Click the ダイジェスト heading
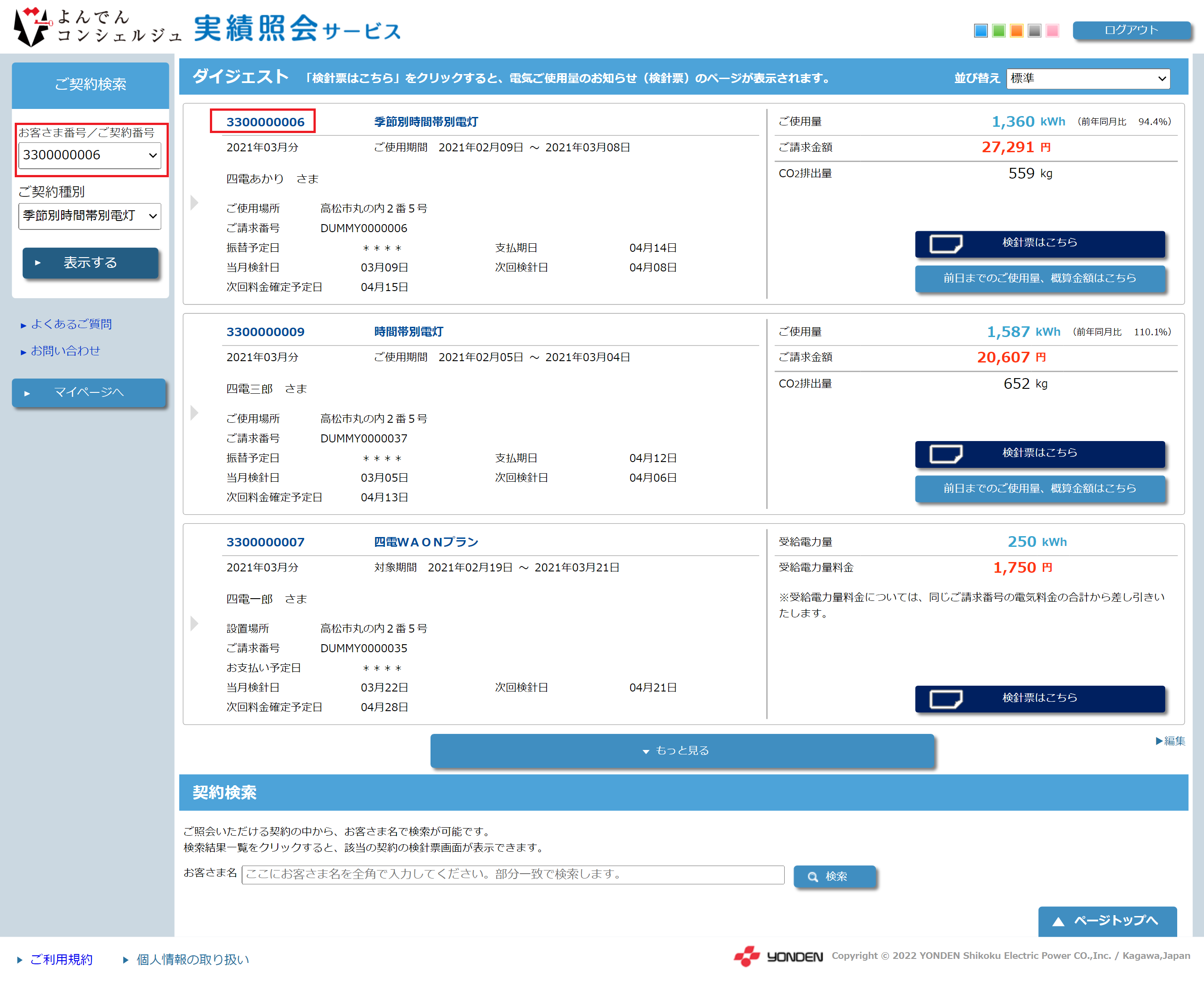The height and width of the screenshot is (983, 1204). point(241,76)
